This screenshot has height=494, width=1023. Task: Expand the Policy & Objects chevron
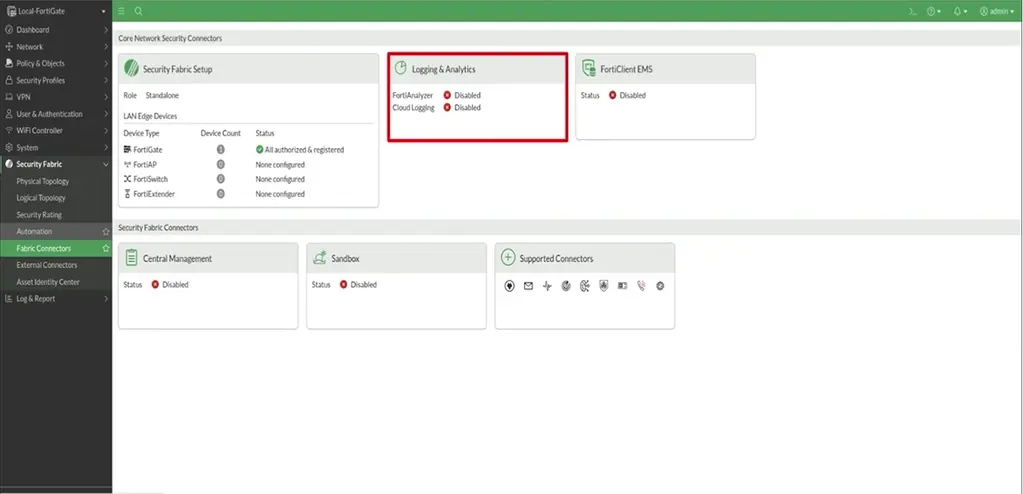click(106, 63)
